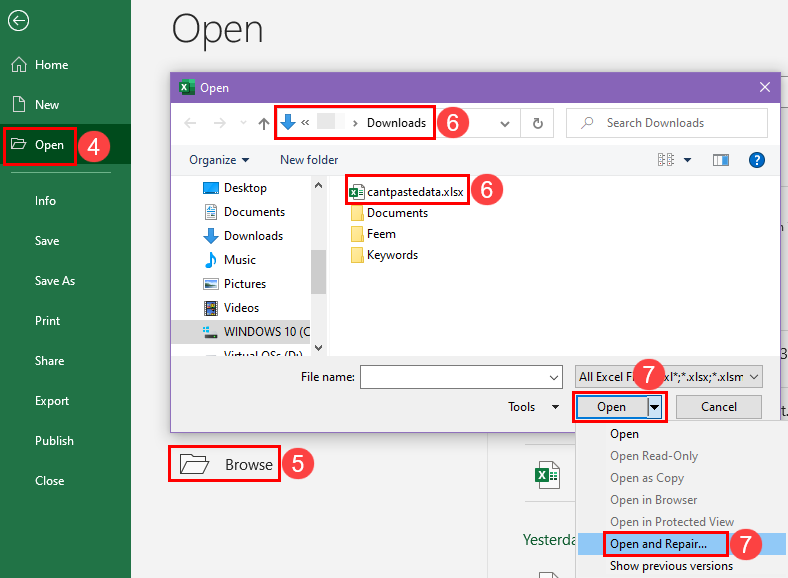This screenshot has width=788, height=578.
Task: Go back using the Backstage arrow
Action: point(19,21)
